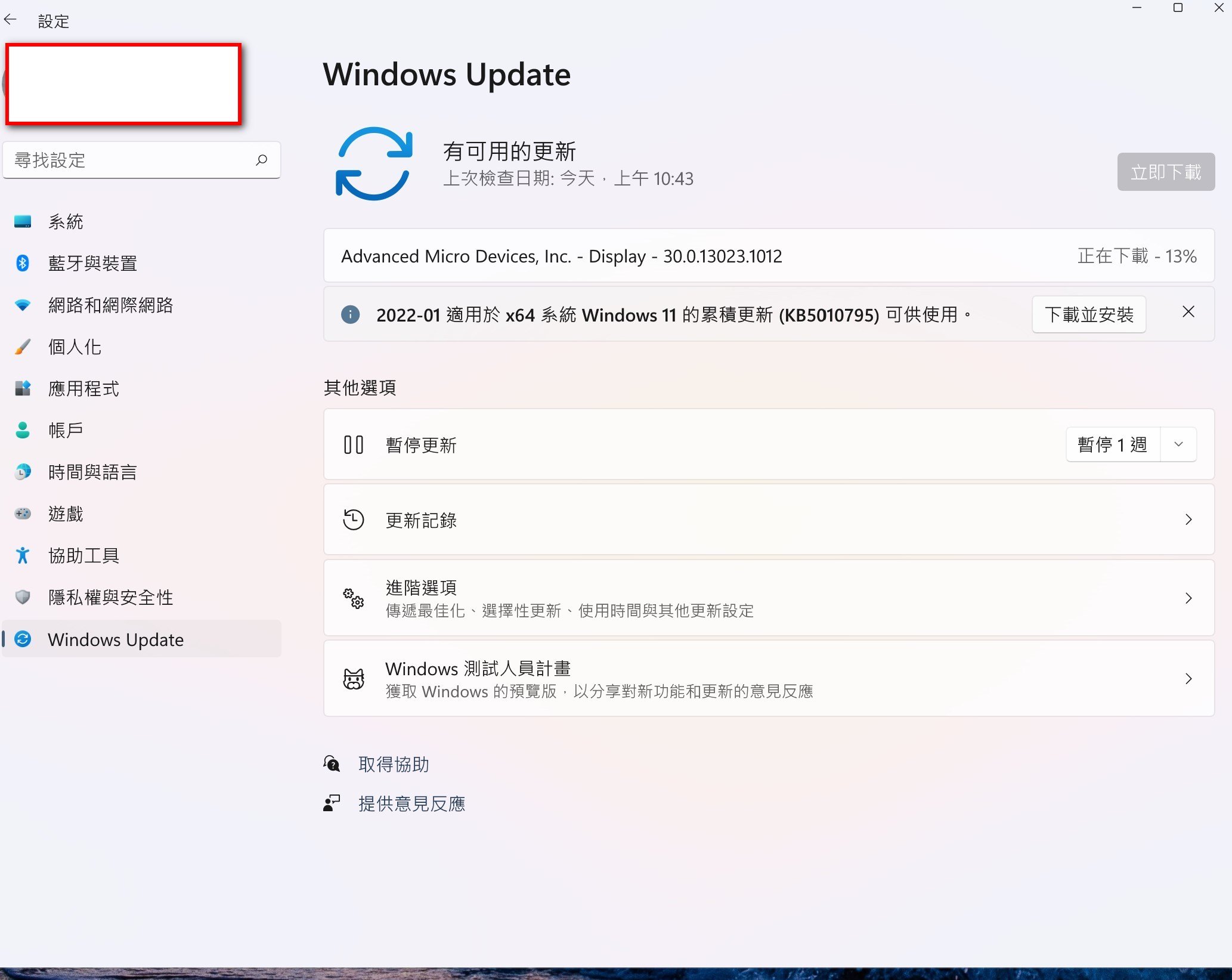Screen dimensions: 1232x980
Task: Click the 尋找設定 search field
Action: [x=141, y=160]
